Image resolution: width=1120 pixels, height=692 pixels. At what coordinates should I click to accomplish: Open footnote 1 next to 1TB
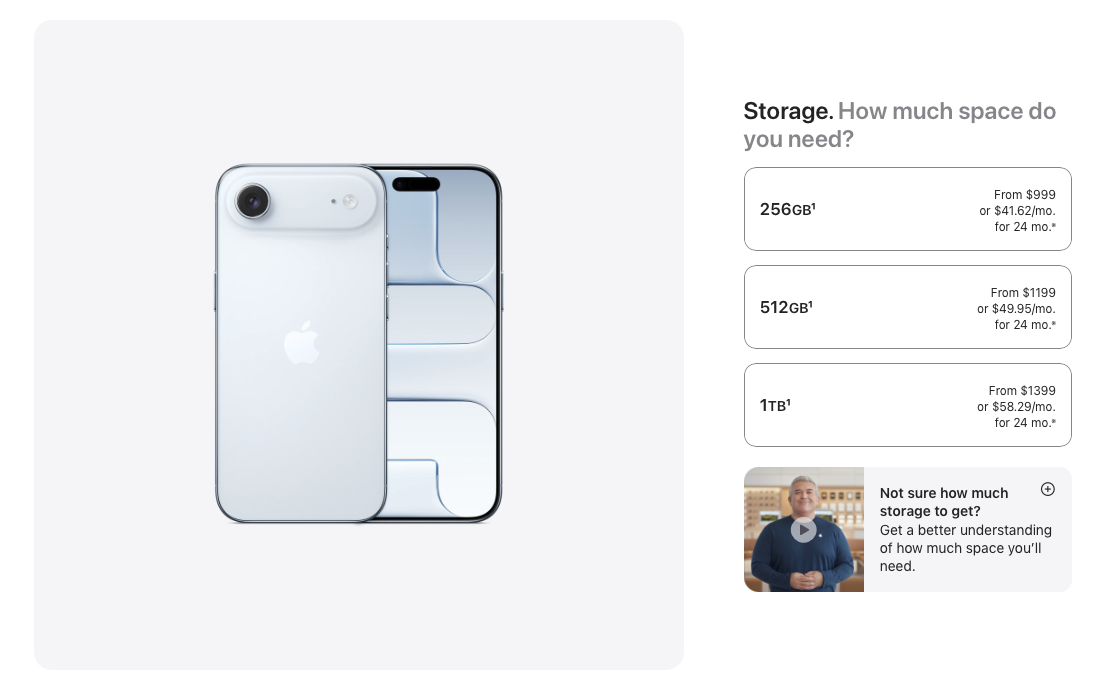[x=789, y=401]
